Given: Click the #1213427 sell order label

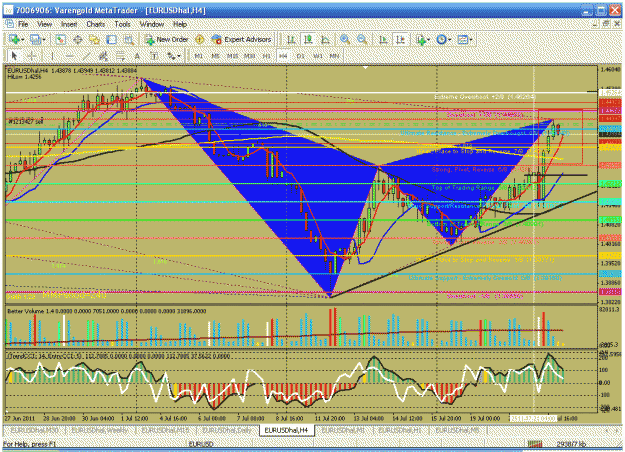Looking at the screenshot, I should click(26, 122).
